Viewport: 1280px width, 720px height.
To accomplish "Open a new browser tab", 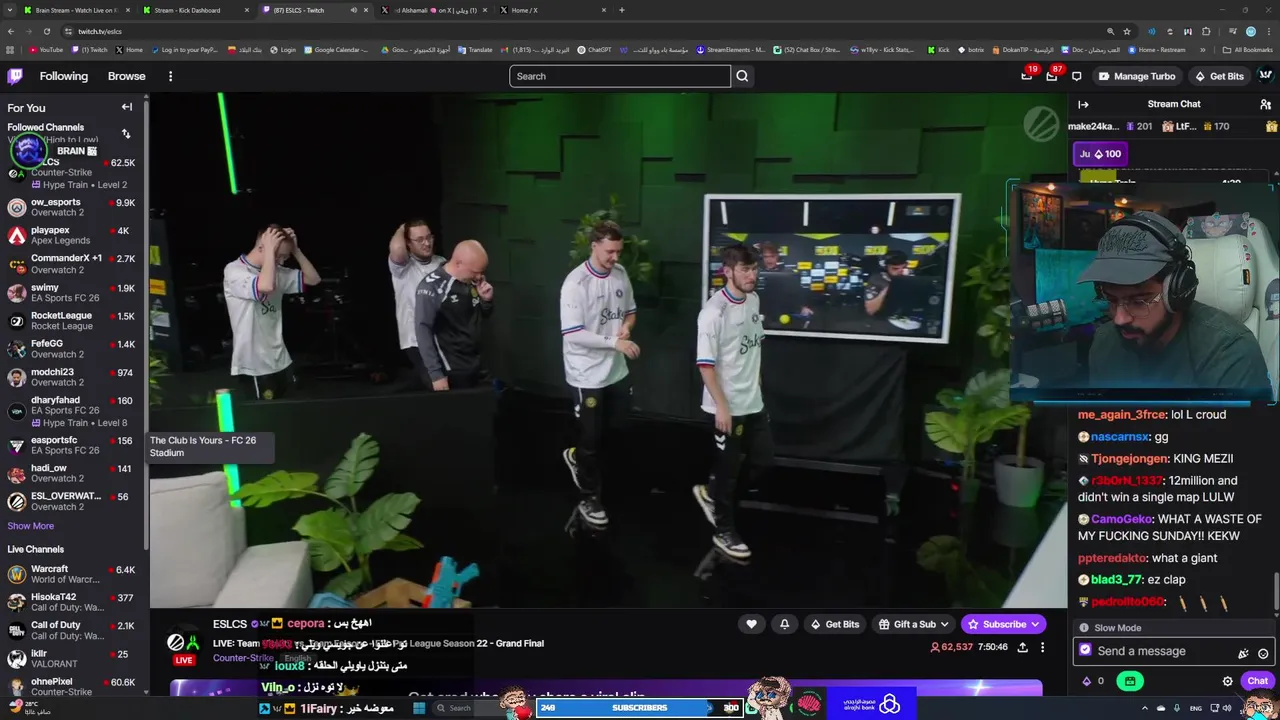I will [622, 10].
